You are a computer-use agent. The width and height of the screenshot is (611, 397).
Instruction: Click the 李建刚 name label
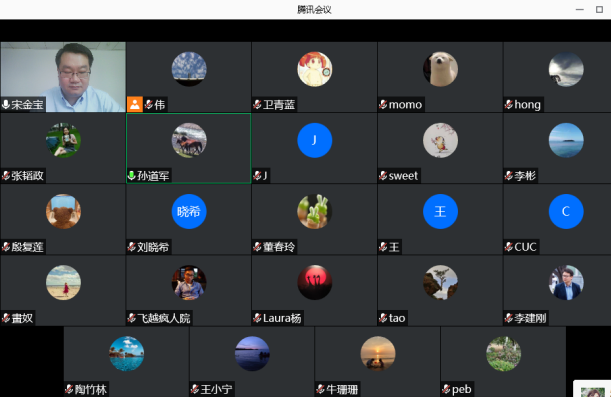click(x=530, y=318)
